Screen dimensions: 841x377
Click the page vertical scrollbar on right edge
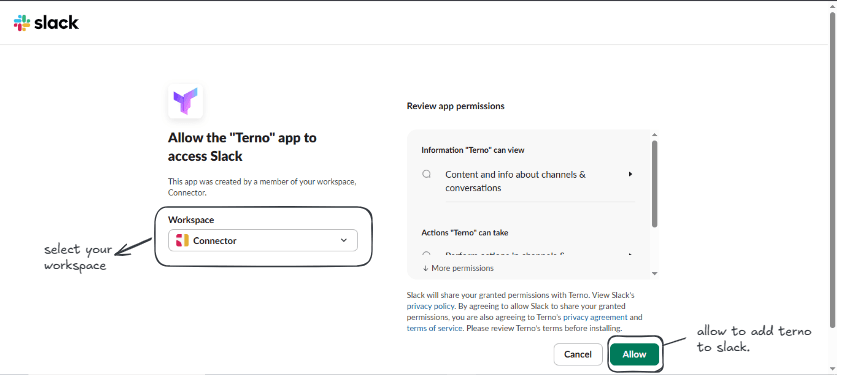[832, 169]
